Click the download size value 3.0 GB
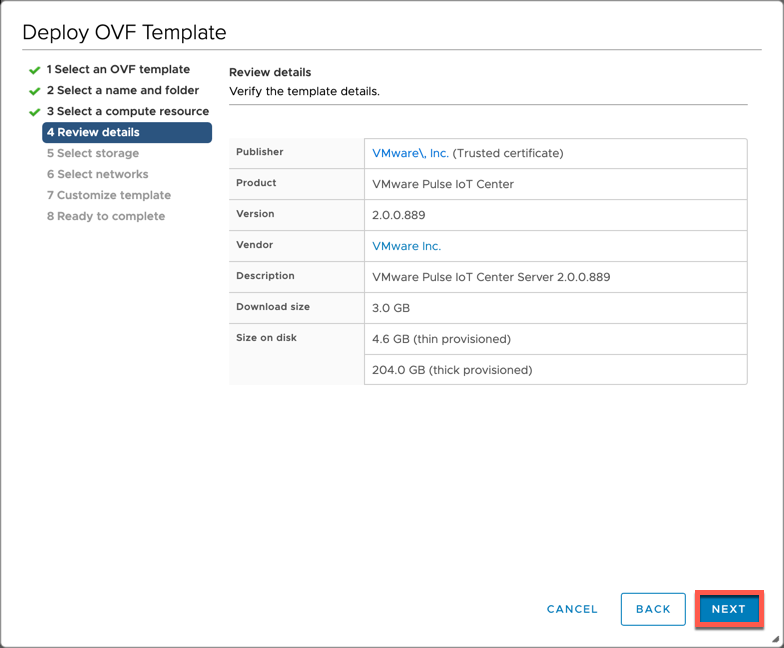Viewport: 784px width, 648px height. (x=391, y=308)
